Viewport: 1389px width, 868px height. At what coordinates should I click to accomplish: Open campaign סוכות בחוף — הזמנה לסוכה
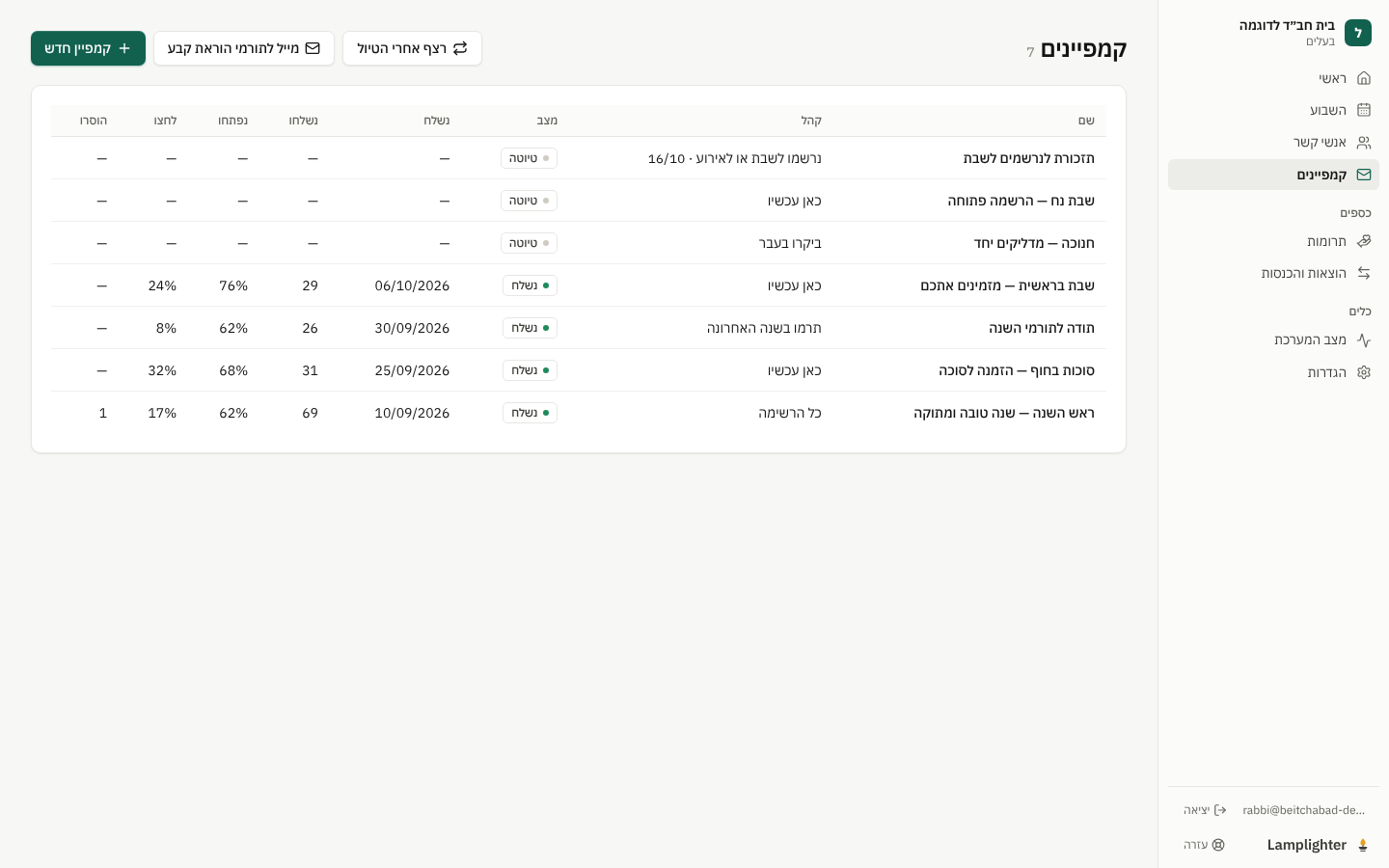point(1017,370)
